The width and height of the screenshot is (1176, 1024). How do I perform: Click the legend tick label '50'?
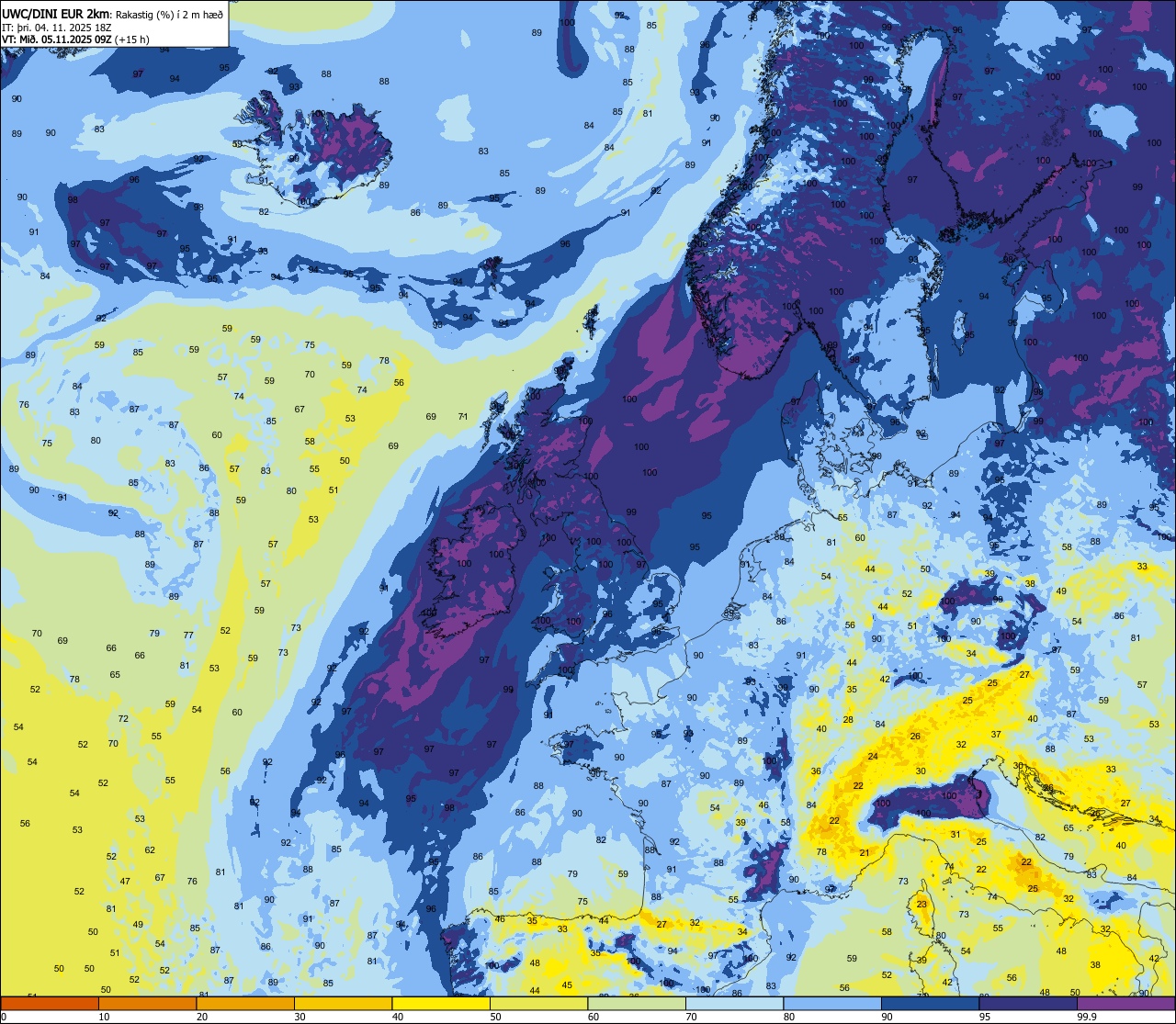[495, 1017]
